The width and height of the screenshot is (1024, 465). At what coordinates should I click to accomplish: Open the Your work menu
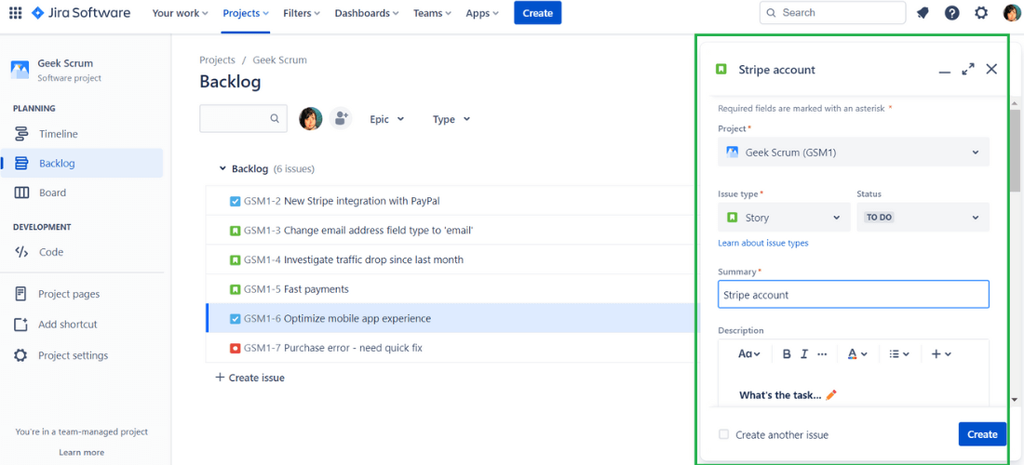point(180,13)
